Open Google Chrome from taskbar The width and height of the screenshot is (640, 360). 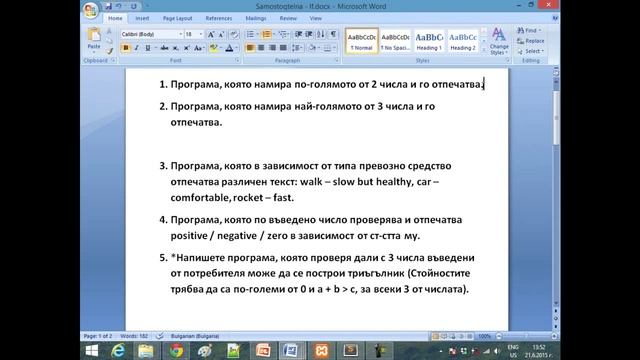coord(176,351)
